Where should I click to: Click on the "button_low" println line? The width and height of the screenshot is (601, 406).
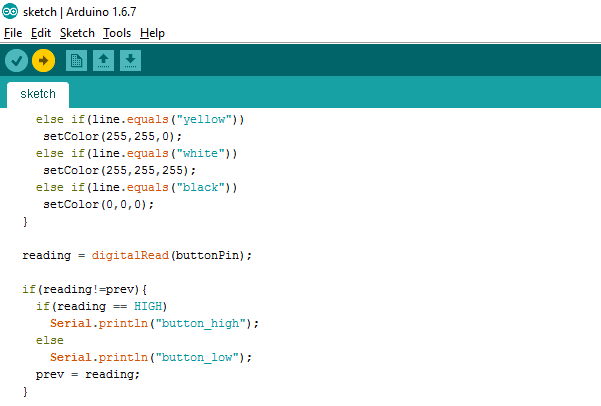tap(151, 358)
